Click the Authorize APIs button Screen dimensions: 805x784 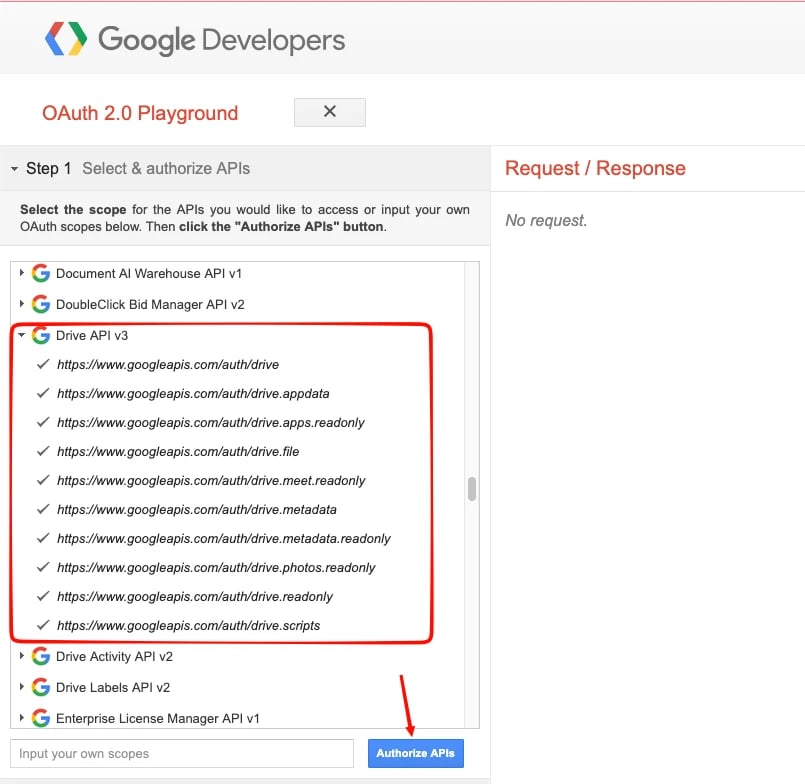pos(415,753)
